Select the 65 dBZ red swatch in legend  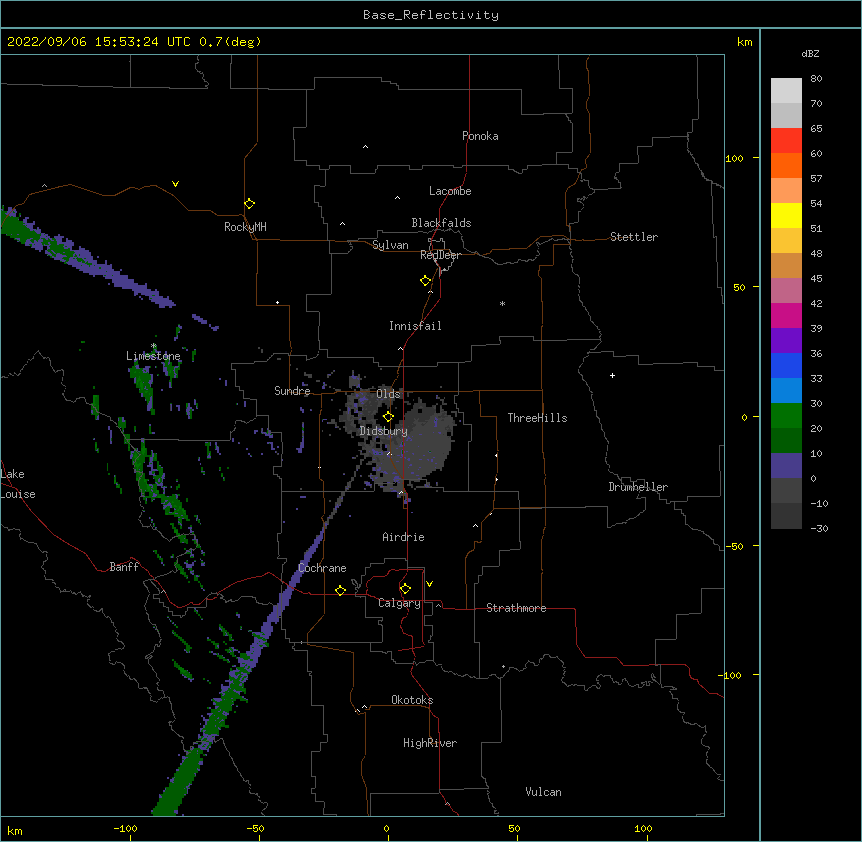click(x=786, y=140)
